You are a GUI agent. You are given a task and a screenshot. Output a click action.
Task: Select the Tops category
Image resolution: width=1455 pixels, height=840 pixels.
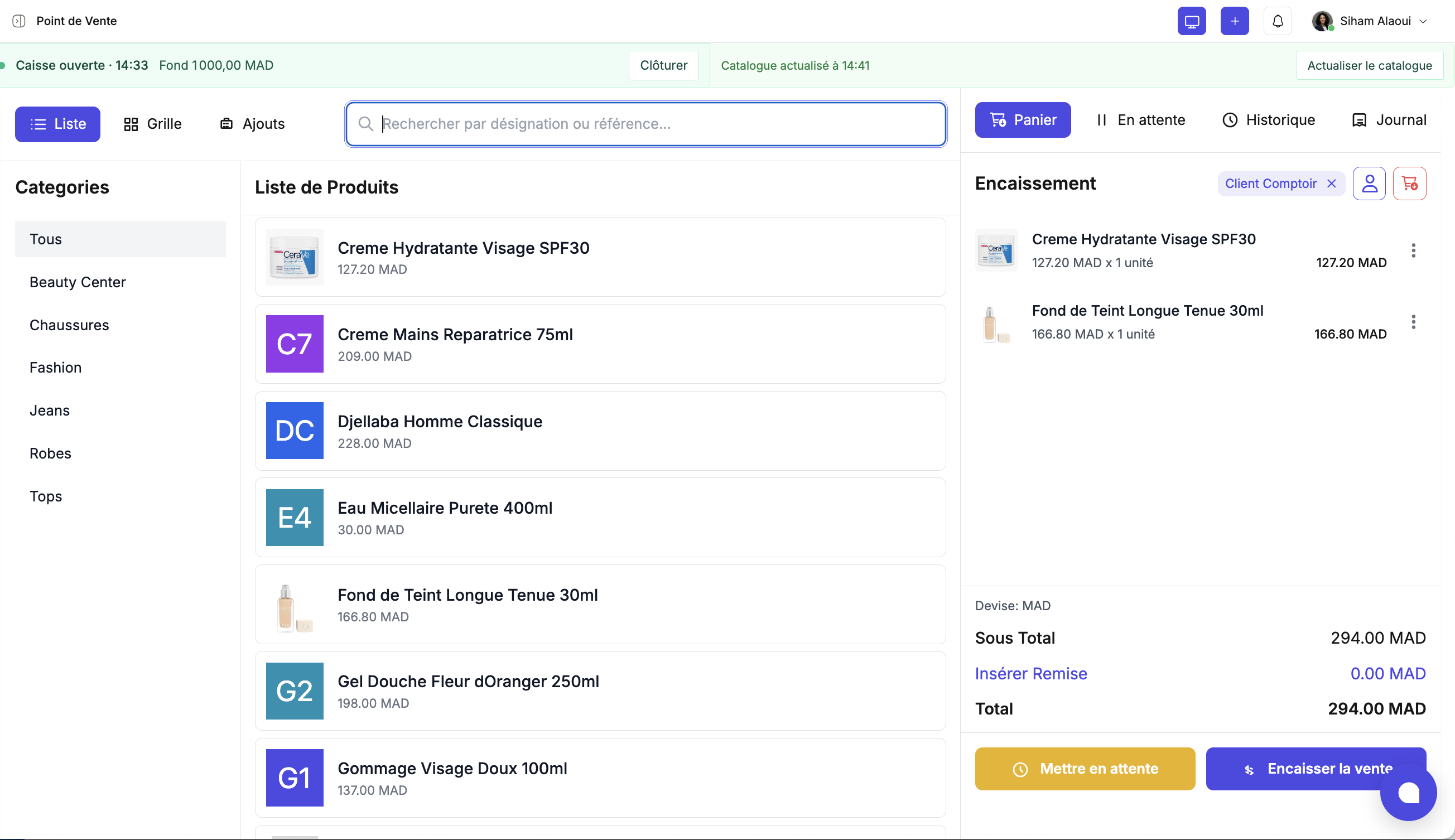point(121,496)
